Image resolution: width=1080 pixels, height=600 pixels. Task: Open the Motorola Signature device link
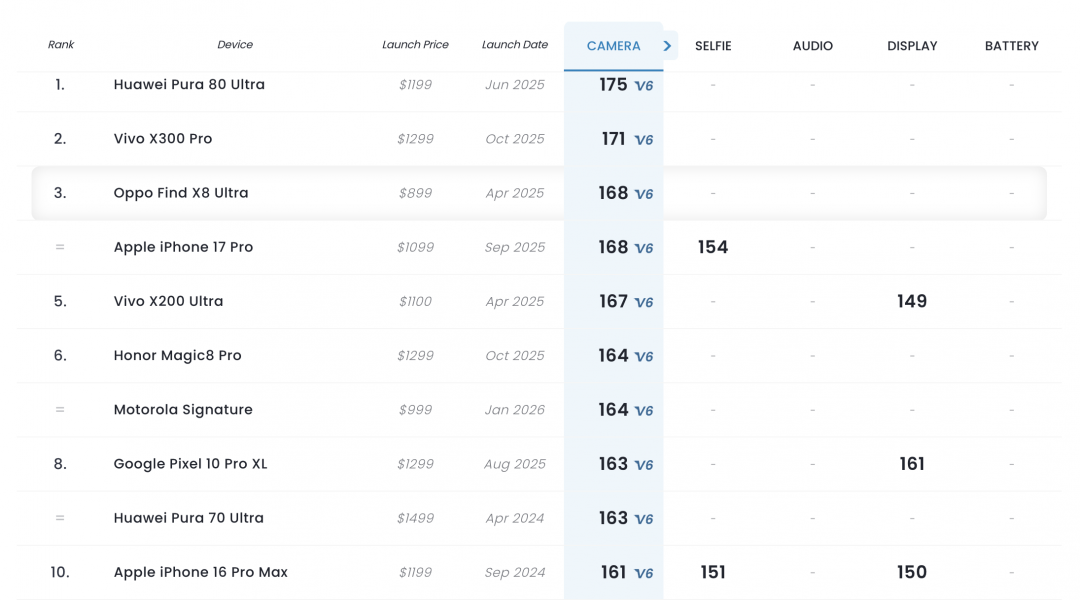(x=183, y=409)
